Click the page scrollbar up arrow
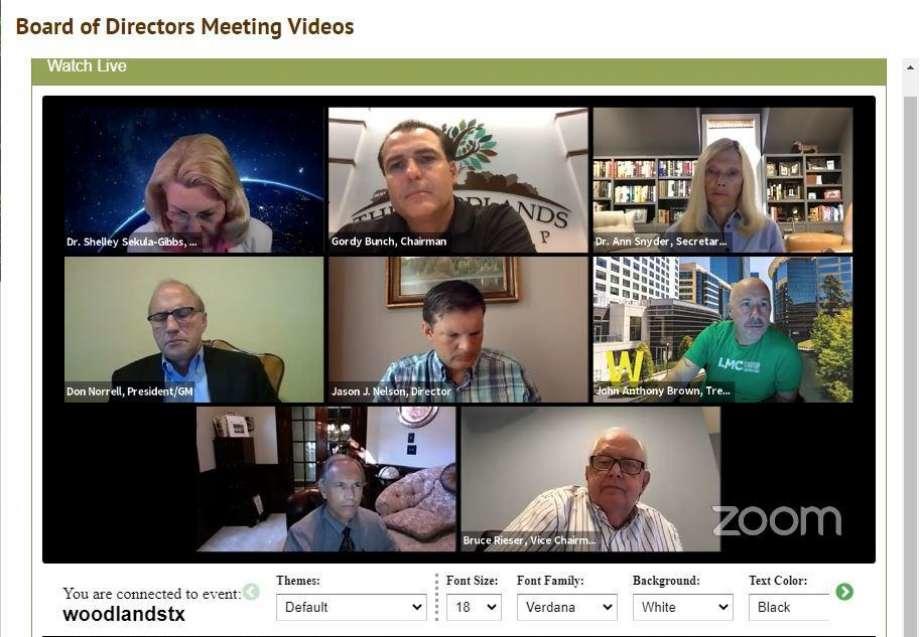The width and height of the screenshot is (920, 637). [911, 67]
